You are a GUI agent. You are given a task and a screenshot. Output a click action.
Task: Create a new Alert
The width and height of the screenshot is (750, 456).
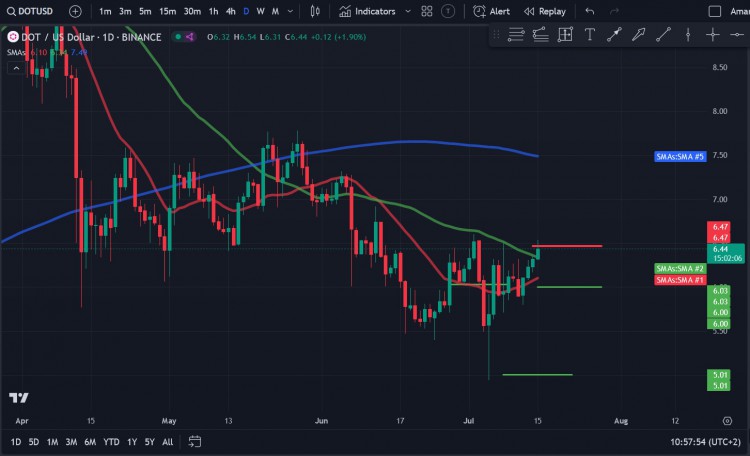491,11
